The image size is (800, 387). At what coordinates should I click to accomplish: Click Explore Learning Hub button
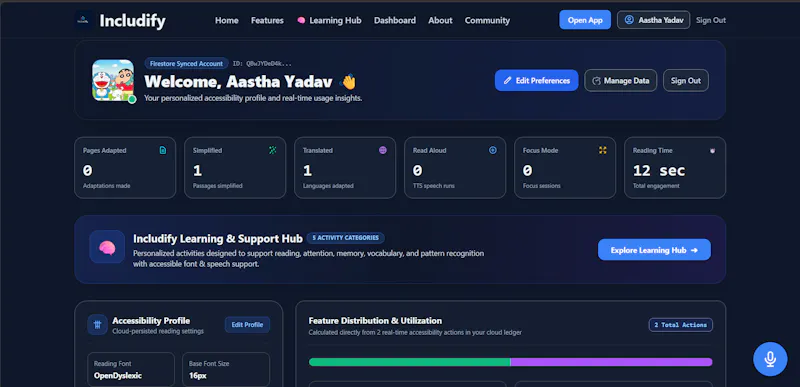coord(654,250)
